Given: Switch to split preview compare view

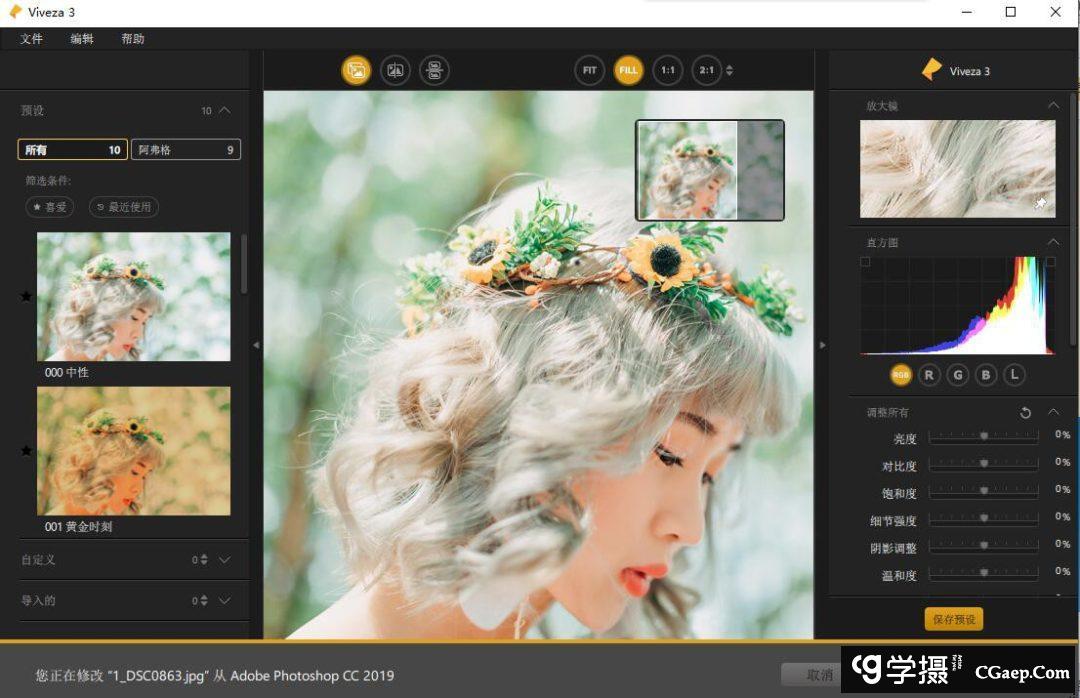Looking at the screenshot, I should [395, 70].
